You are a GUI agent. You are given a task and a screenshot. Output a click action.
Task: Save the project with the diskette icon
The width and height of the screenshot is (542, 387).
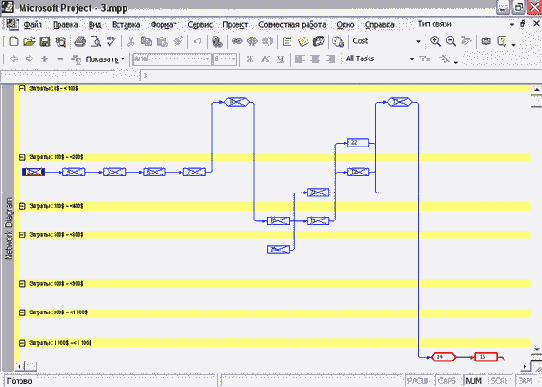click(x=45, y=42)
